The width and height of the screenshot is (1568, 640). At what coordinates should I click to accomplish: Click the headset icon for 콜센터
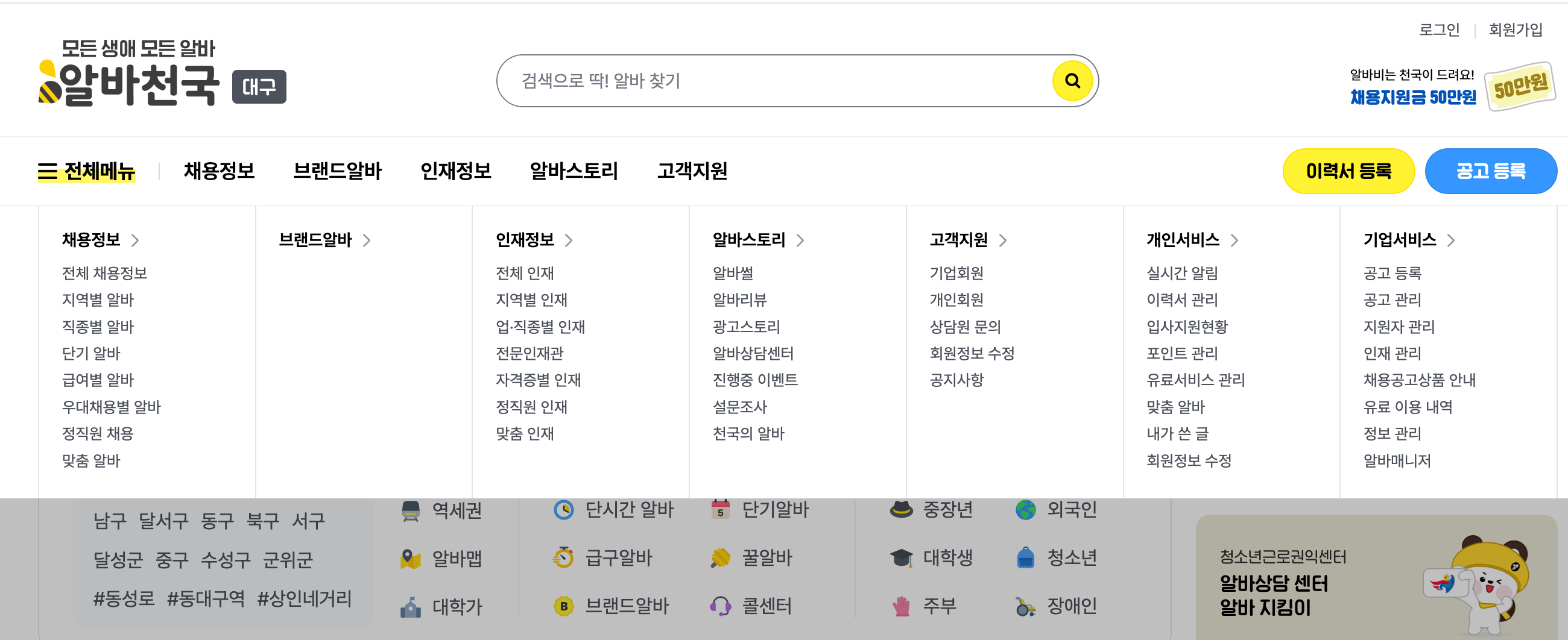click(721, 606)
